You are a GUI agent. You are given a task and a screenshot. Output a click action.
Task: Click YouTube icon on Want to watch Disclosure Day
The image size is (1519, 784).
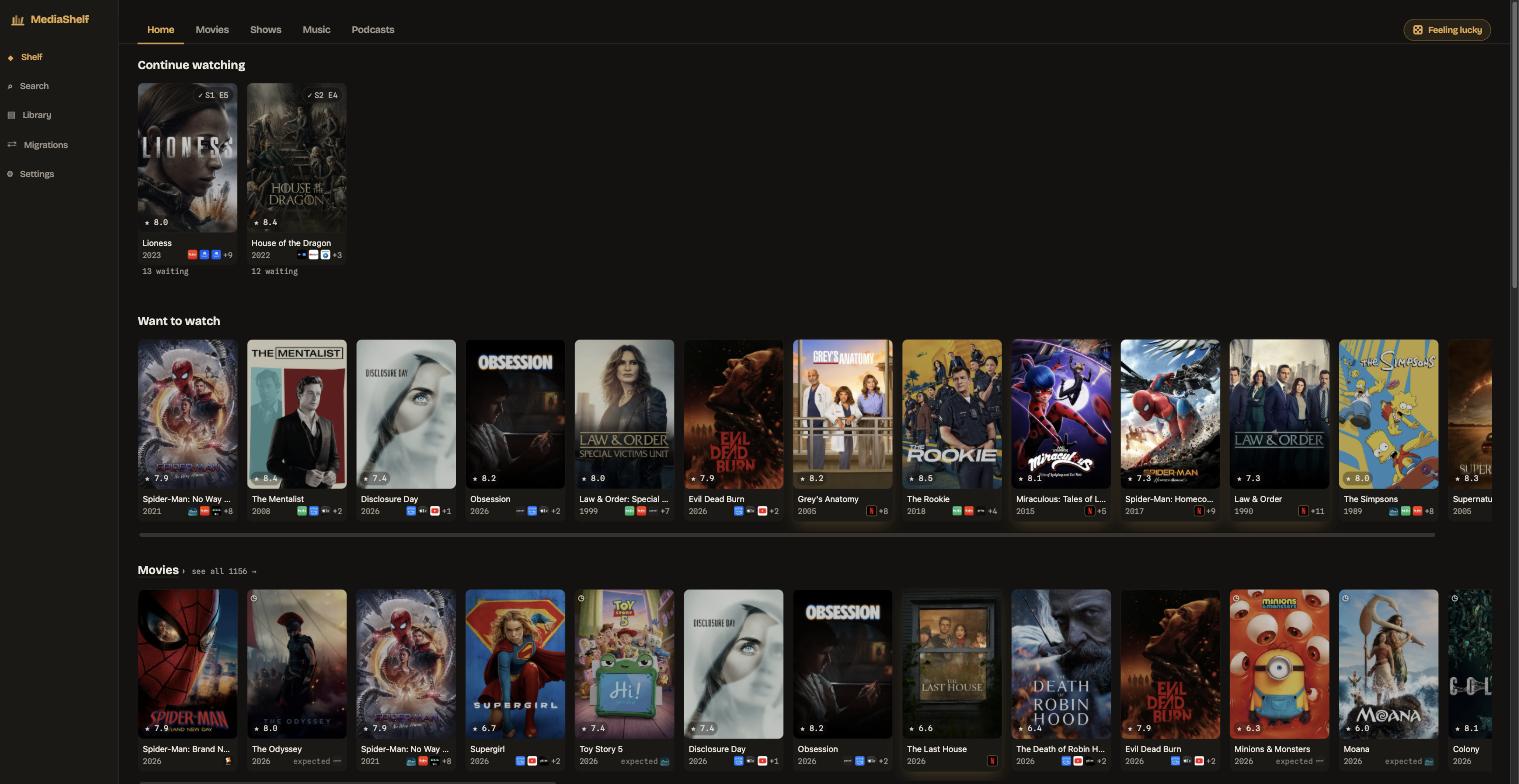[434, 511]
